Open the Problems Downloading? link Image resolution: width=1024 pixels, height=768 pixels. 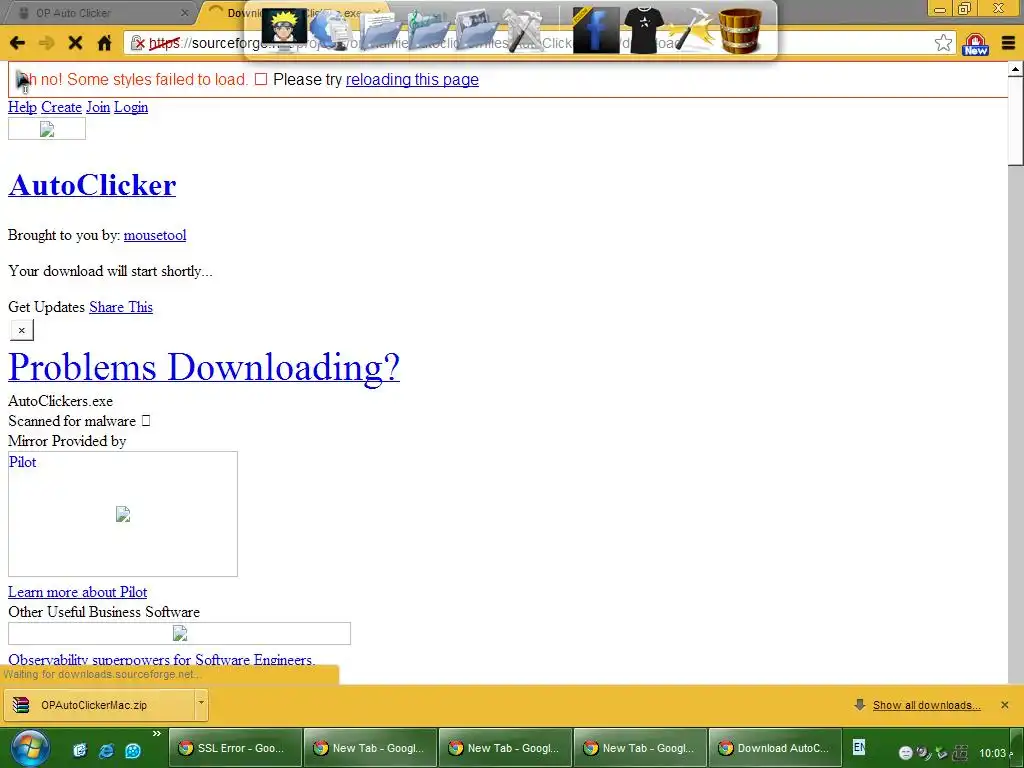204,367
